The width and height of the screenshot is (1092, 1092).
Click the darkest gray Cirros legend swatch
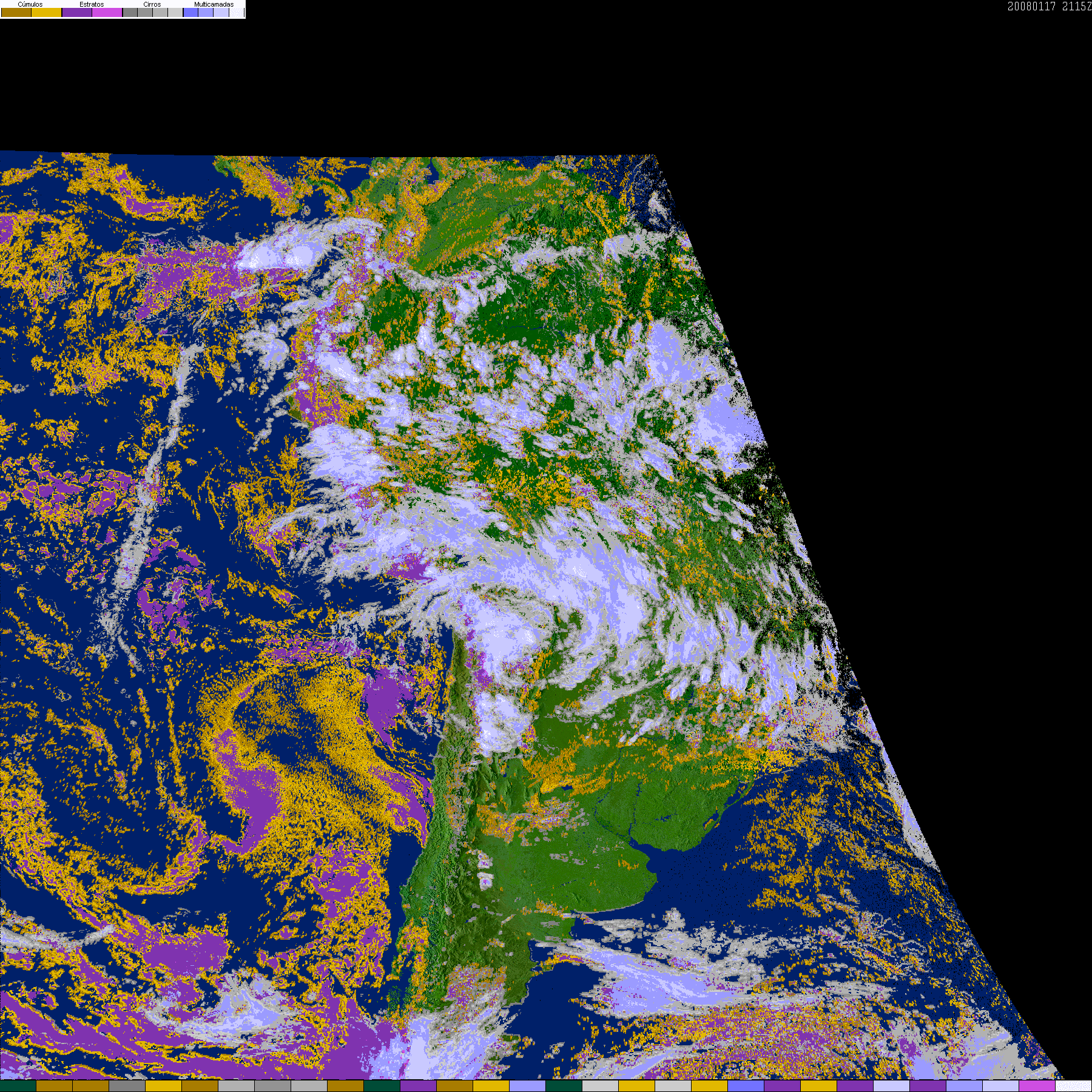point(130,12)
